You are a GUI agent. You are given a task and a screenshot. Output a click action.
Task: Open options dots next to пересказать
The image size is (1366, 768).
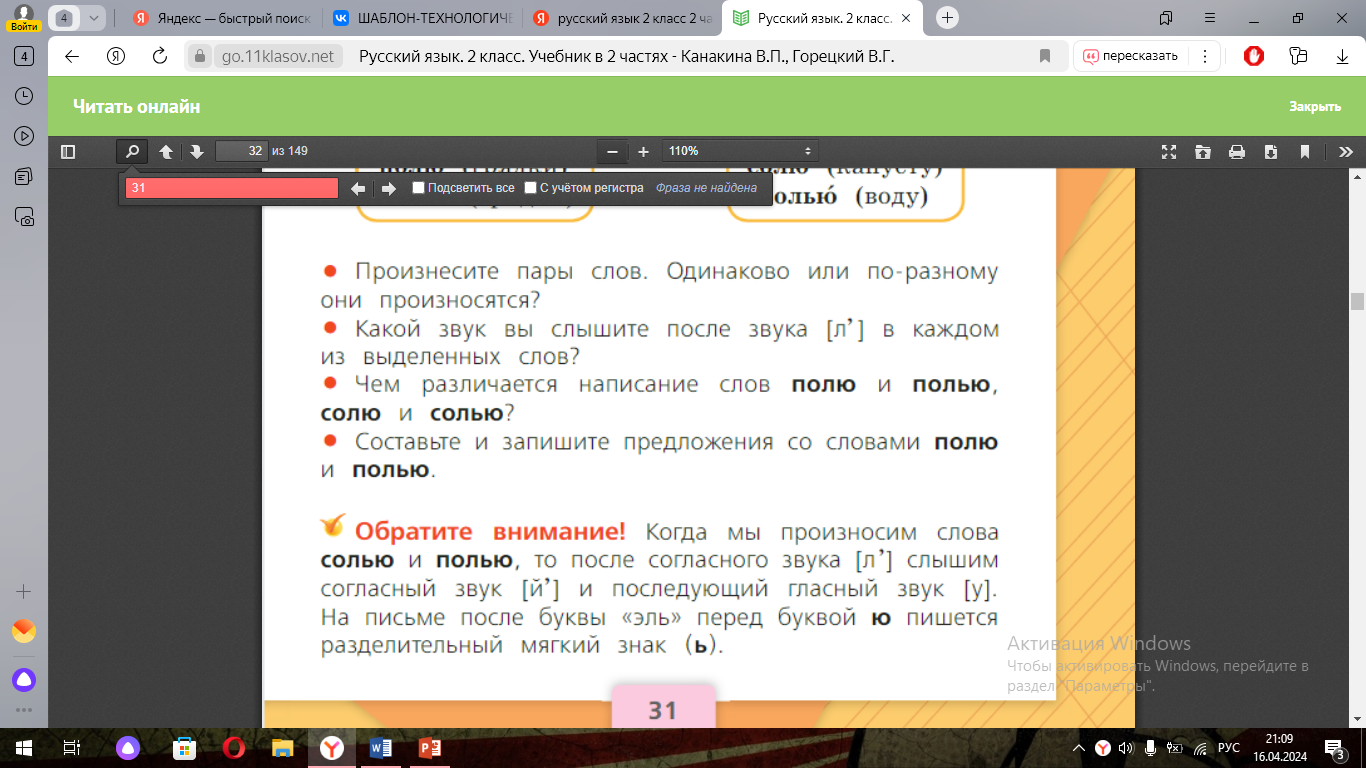[1206, 56]
